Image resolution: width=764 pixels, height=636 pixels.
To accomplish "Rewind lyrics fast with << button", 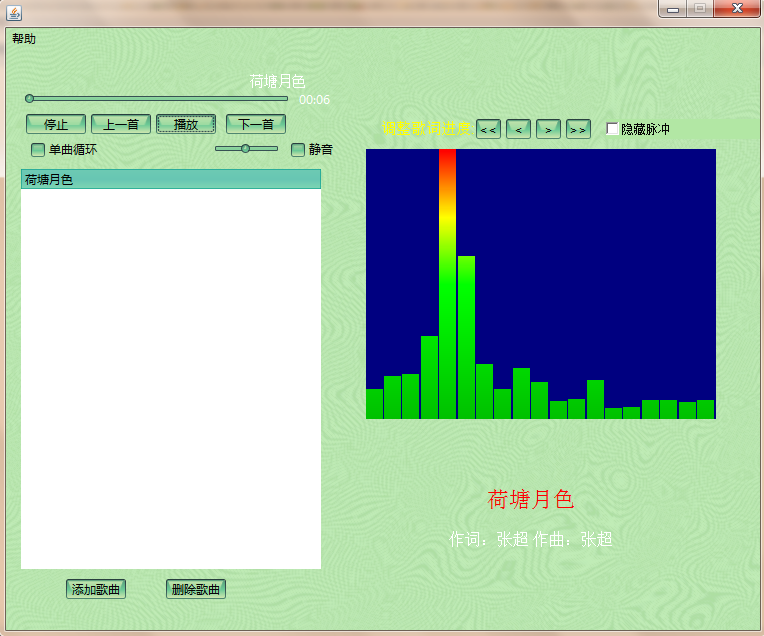I will pos(488,130).
